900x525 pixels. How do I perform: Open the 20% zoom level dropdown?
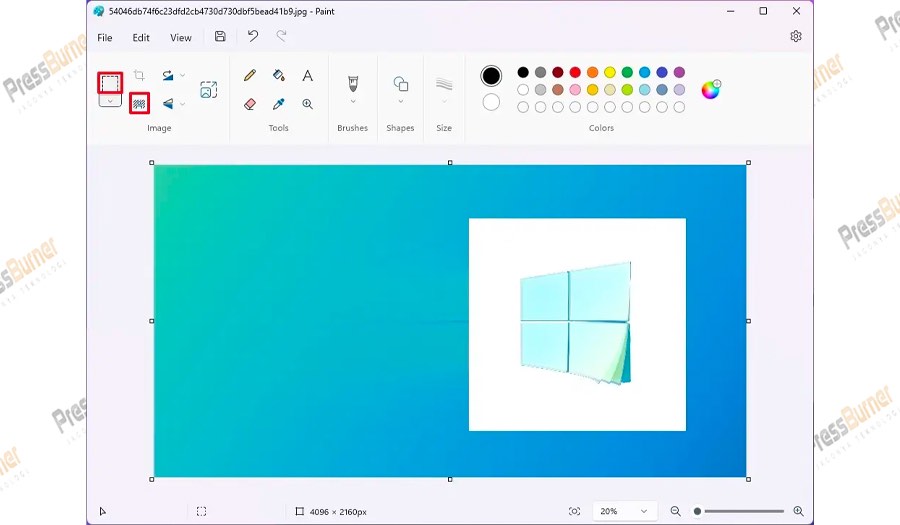click(625, 511)
